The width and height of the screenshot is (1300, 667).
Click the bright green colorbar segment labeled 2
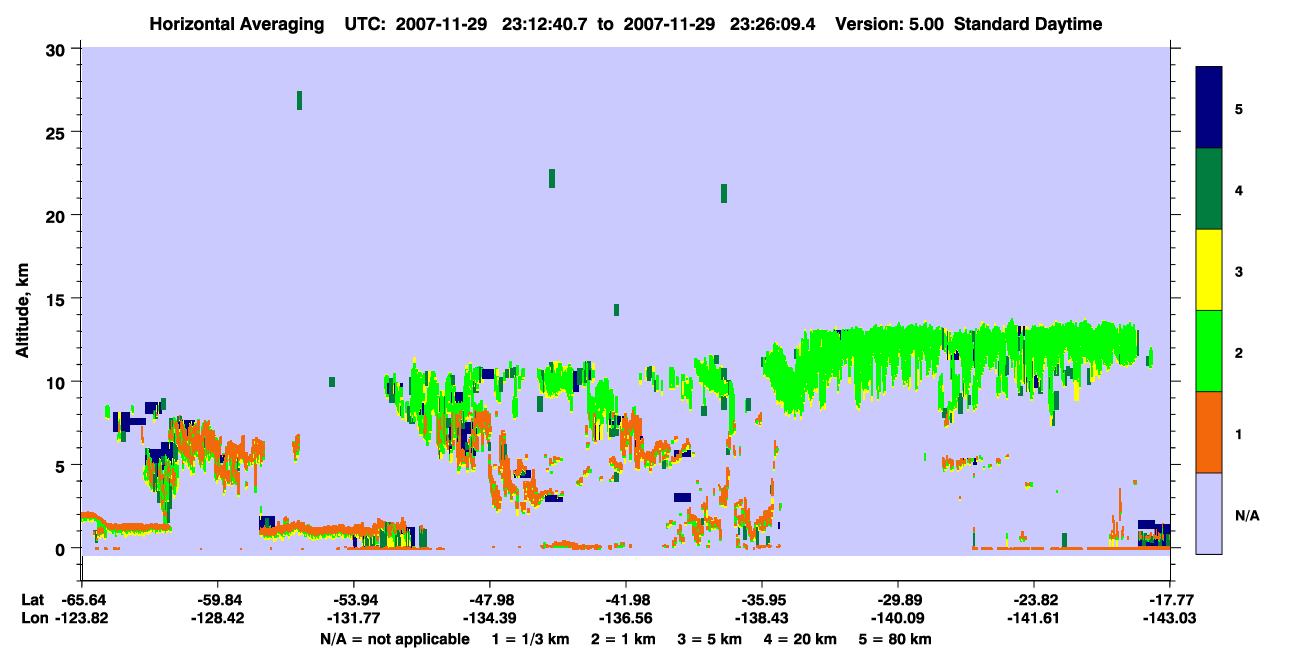click(1209, 351)
